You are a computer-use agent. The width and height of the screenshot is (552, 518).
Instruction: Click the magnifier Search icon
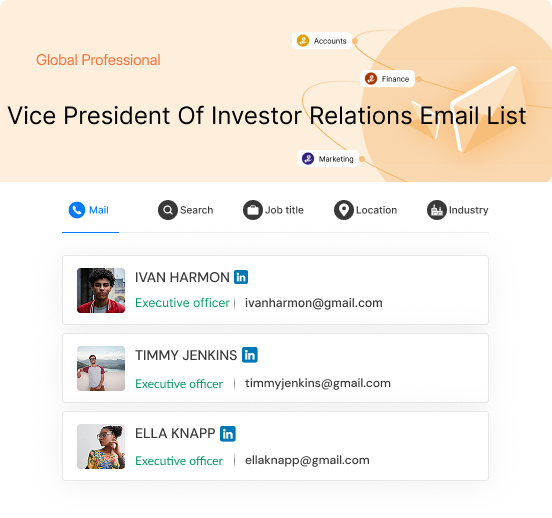click(168, 210)
